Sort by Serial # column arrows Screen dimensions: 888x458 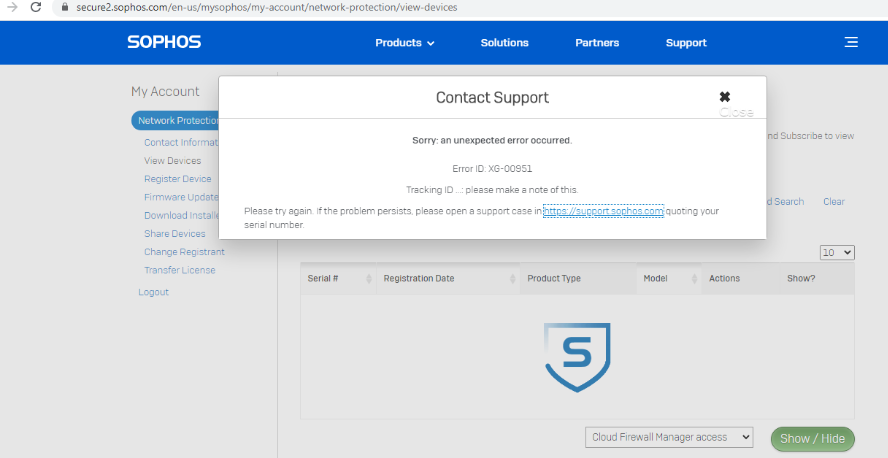pos(369,279)
